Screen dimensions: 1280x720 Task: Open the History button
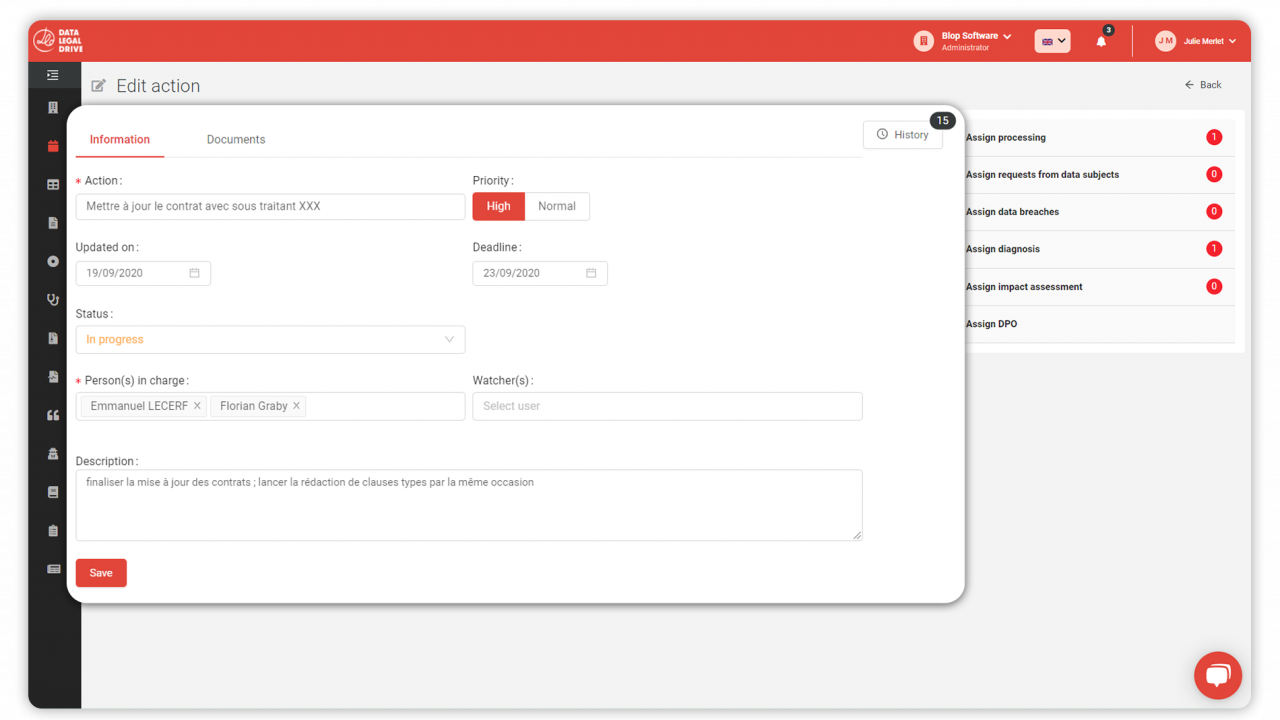point(902,135)
